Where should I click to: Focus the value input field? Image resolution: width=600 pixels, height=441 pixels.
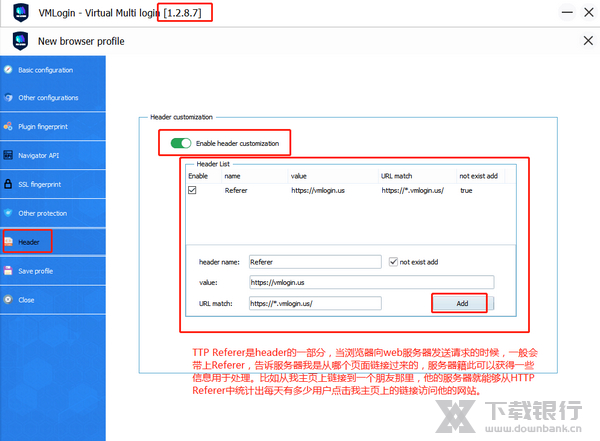pos(372,282)
